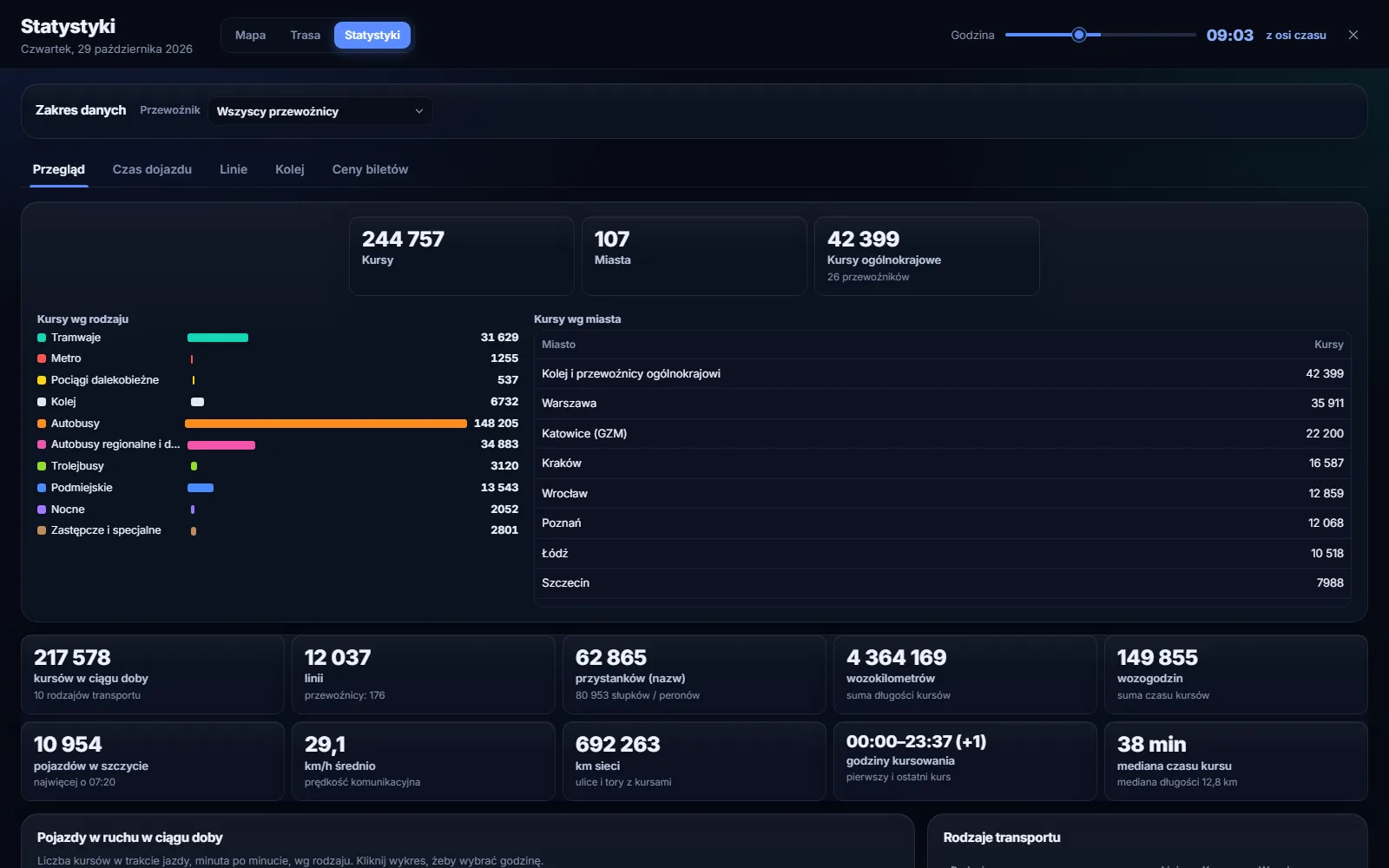Open the Kolej tab
Image resolution: width=1389 pixels, height=868 pixels.
pyautogui.click(x=290, y=169)
